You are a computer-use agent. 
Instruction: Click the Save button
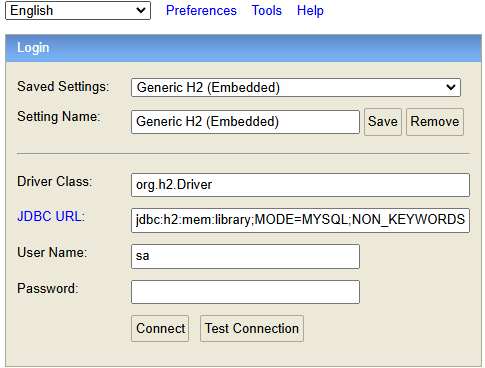click(383, 122)
